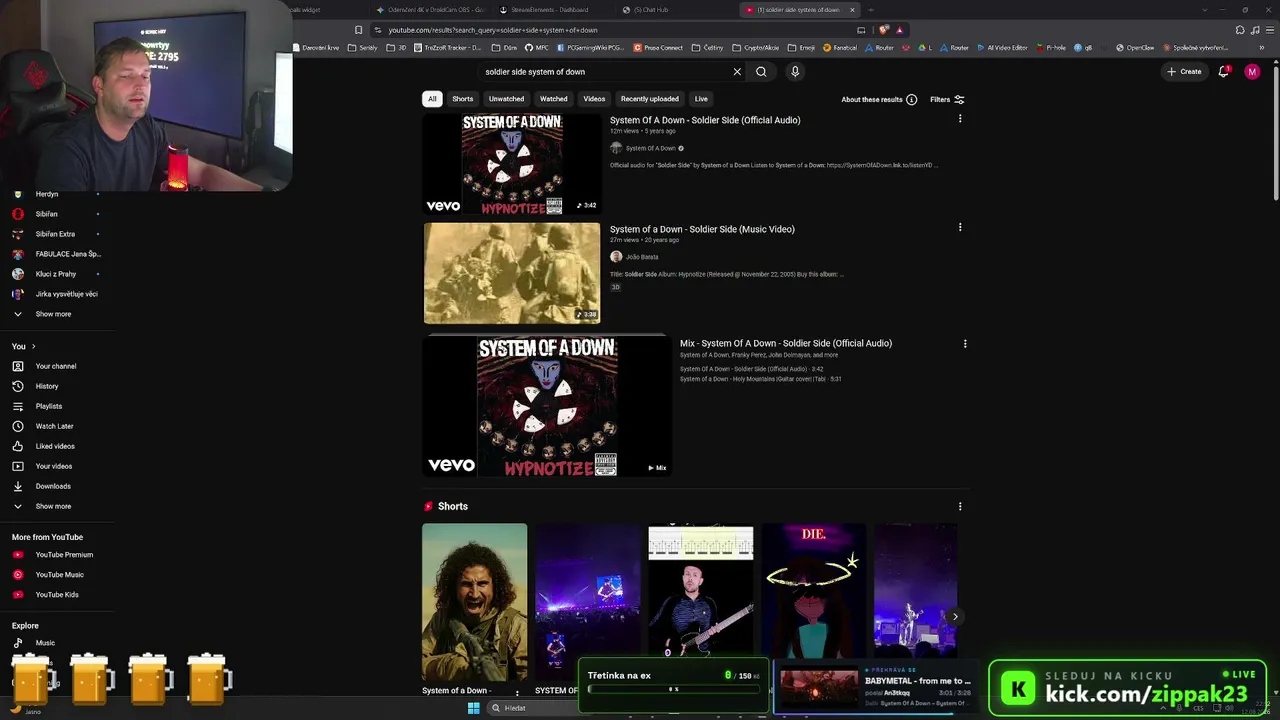Click the Brave Shields icon in address bar
This screenshot has width=1280, height=720.
click(883, 30)
